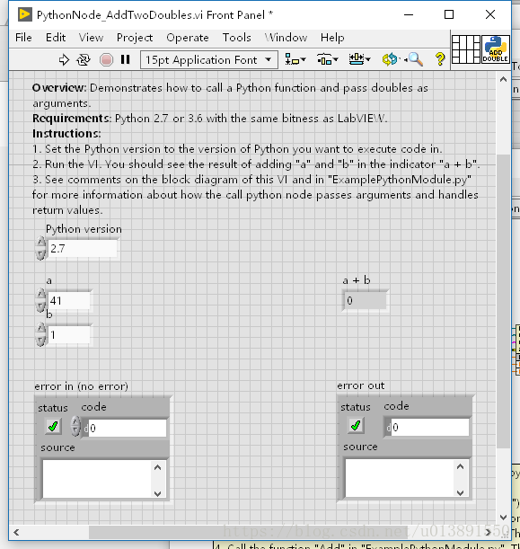Open the Resize Objects tool menu

360,60
